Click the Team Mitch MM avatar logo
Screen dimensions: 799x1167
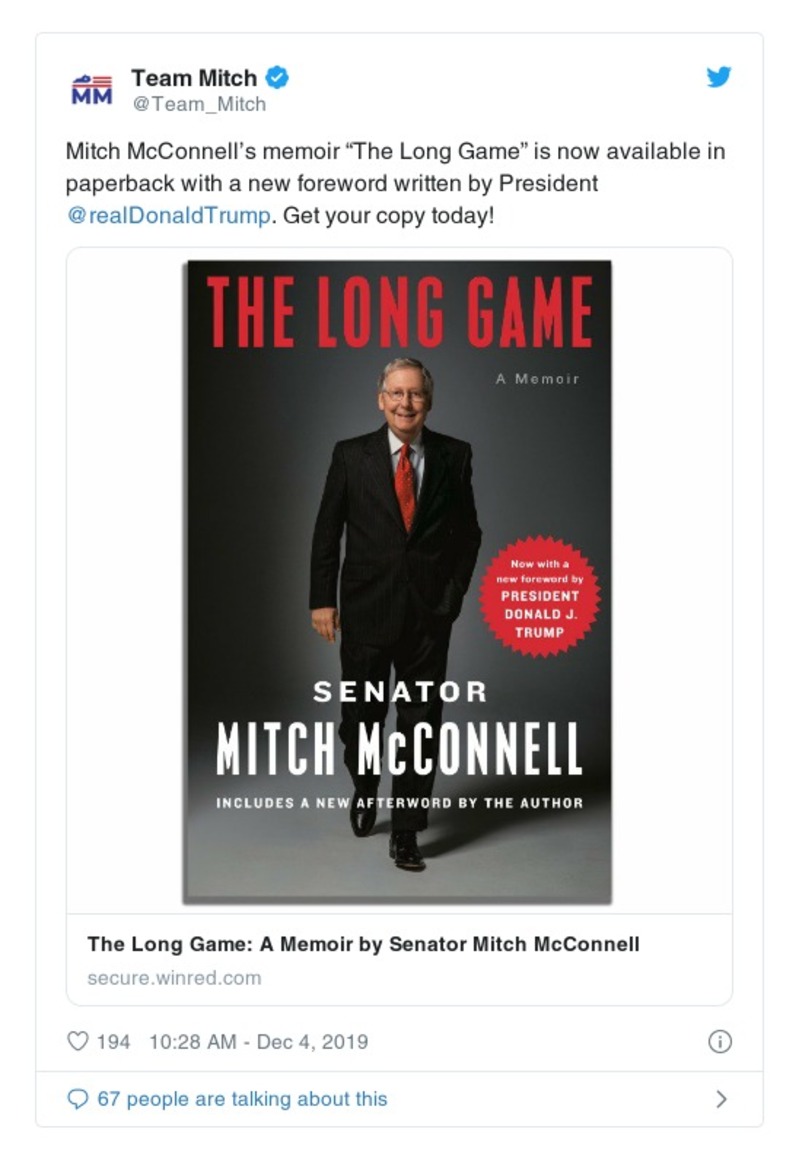coord(92,88)
